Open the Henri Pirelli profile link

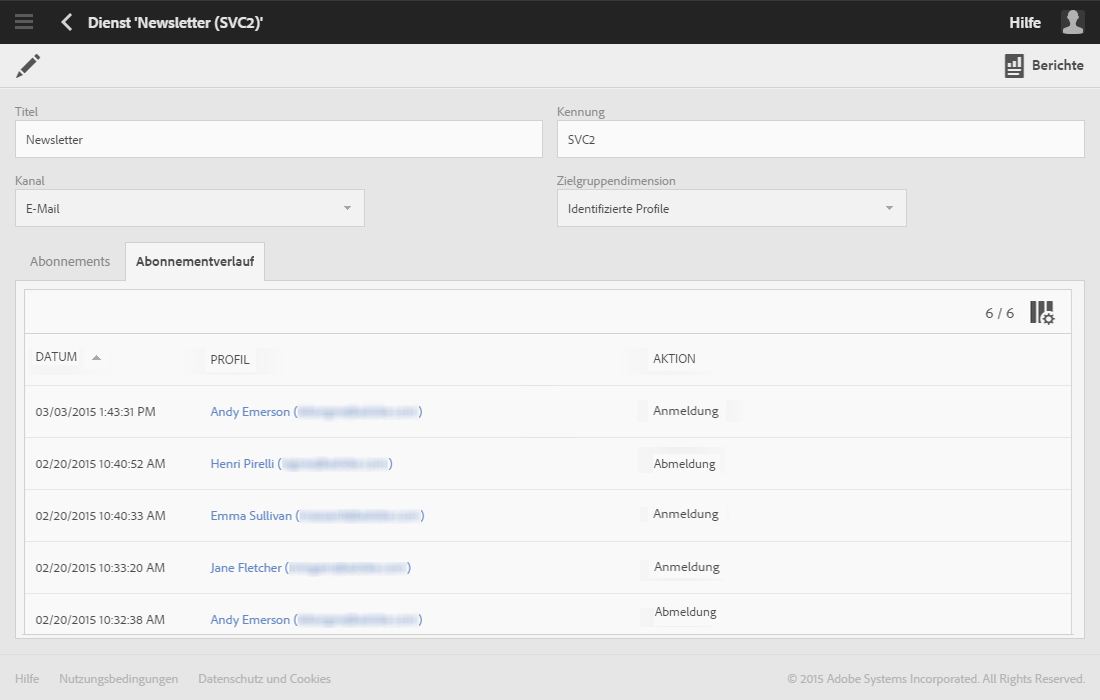pyautogui.click(x=242, y=464)
